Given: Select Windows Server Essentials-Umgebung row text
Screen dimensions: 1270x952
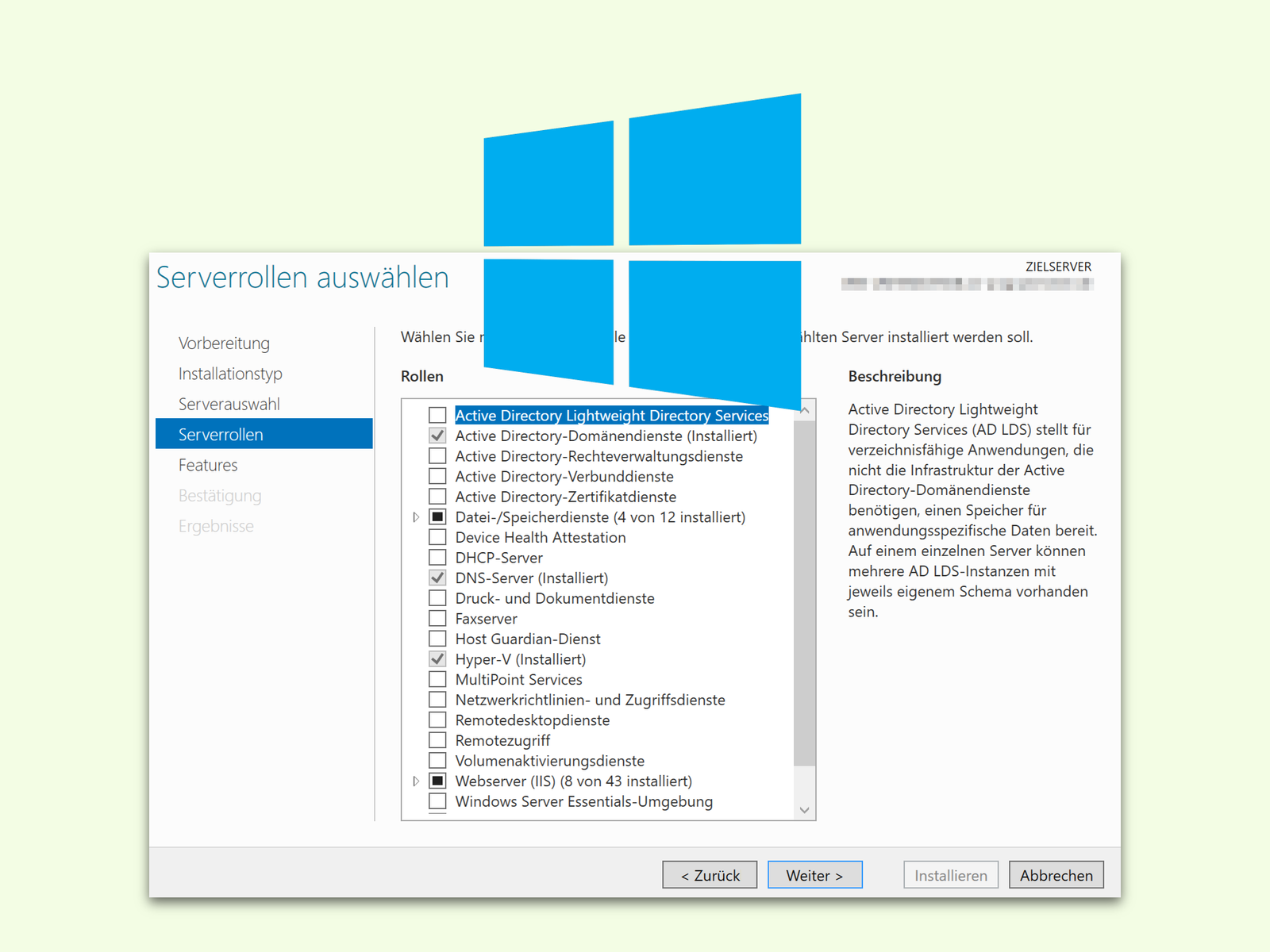Looking at the screenshot, I should (584, 801).
